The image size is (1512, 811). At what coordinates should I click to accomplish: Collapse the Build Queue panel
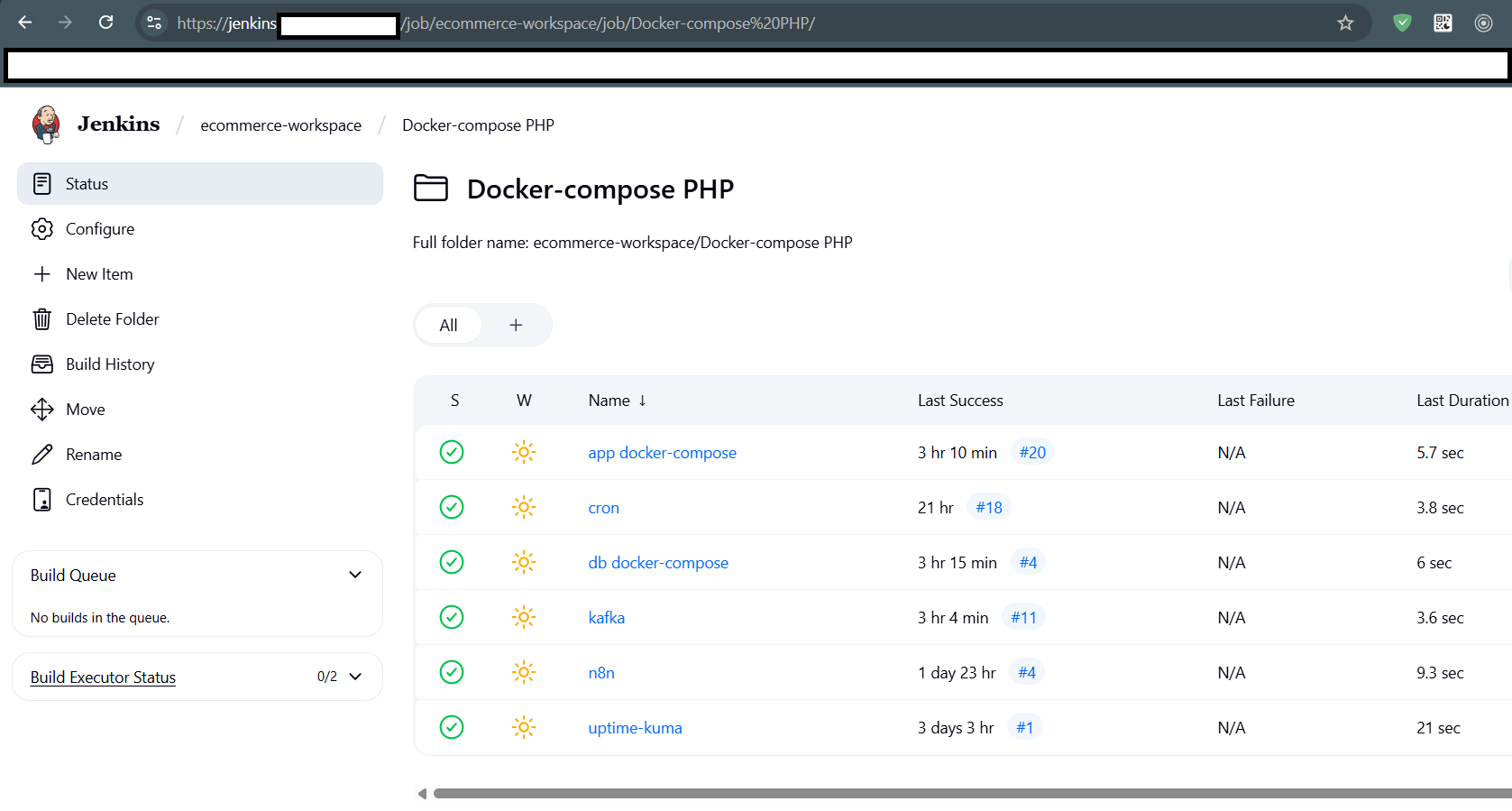pos(355,576)
